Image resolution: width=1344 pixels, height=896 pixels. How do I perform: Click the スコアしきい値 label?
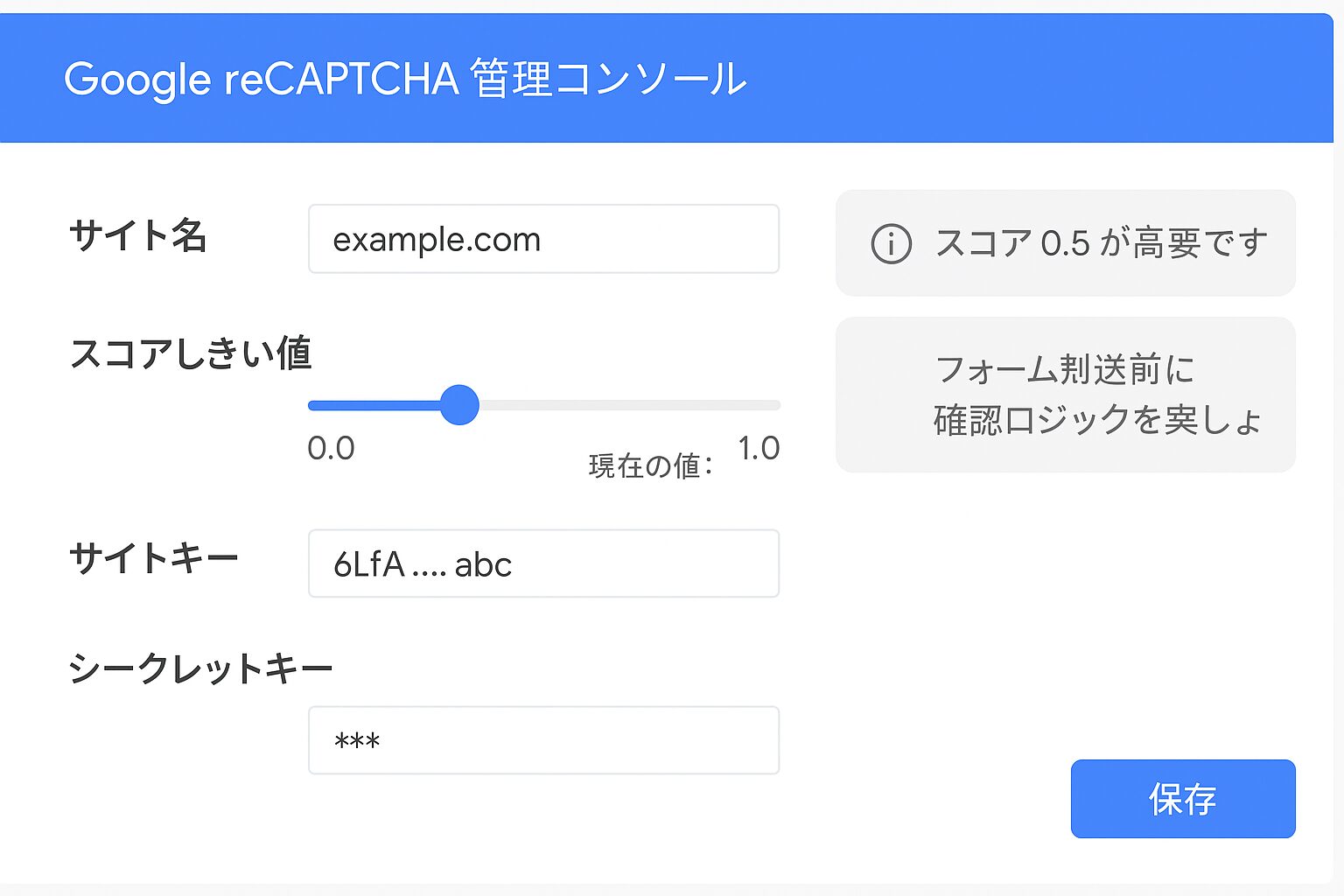point(190,353)
